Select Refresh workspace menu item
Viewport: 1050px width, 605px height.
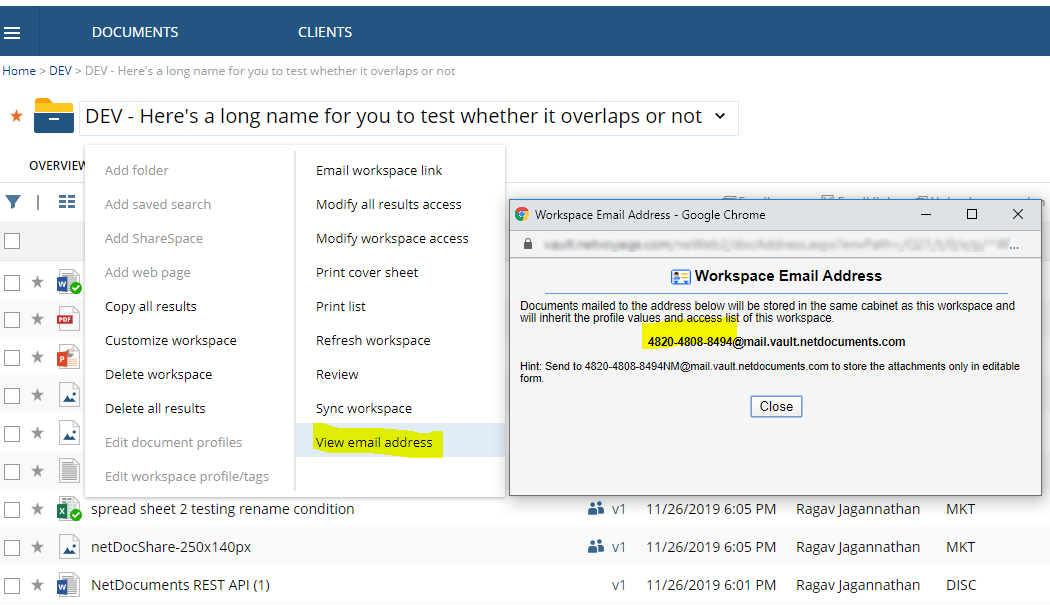[x=373, y=340]
